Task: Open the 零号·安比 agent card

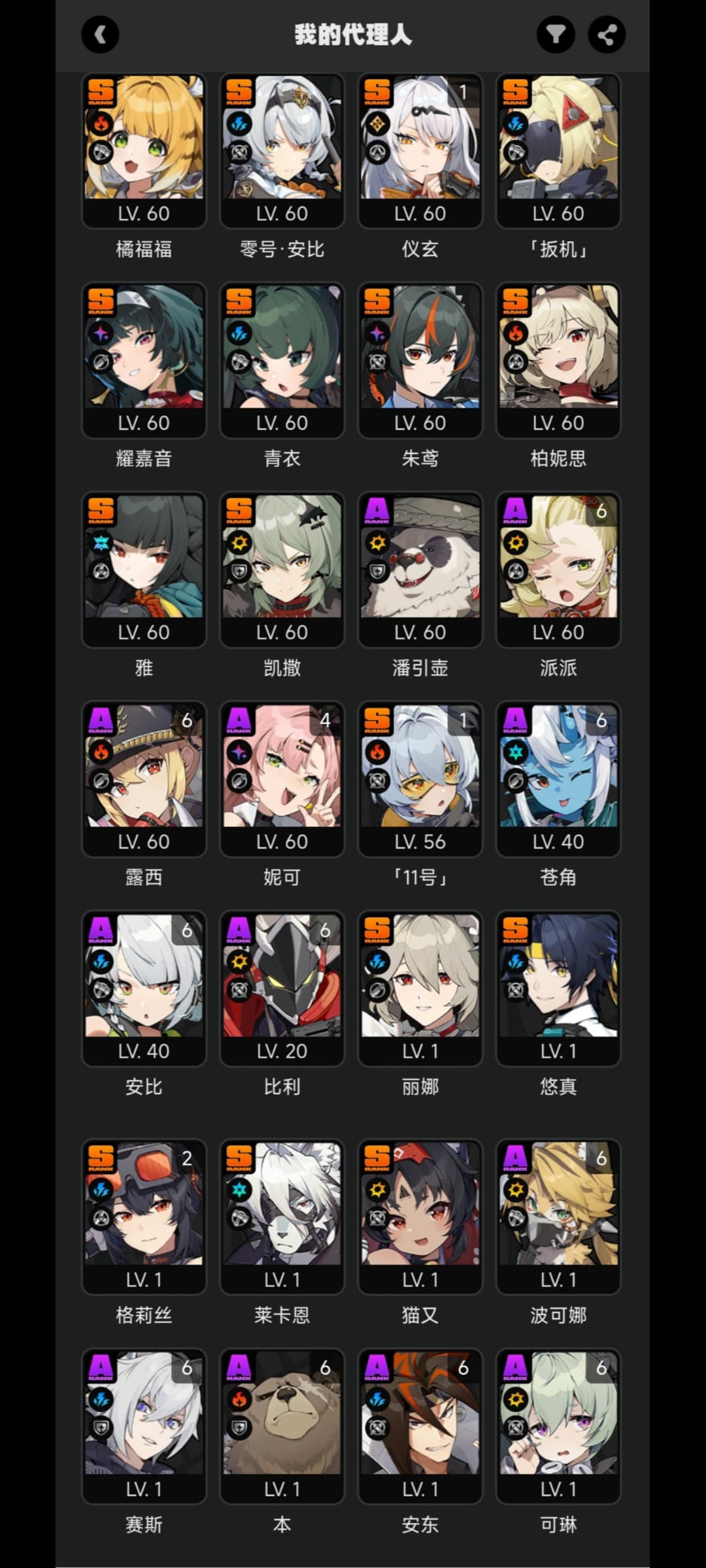Action: (x=282, y=151)
